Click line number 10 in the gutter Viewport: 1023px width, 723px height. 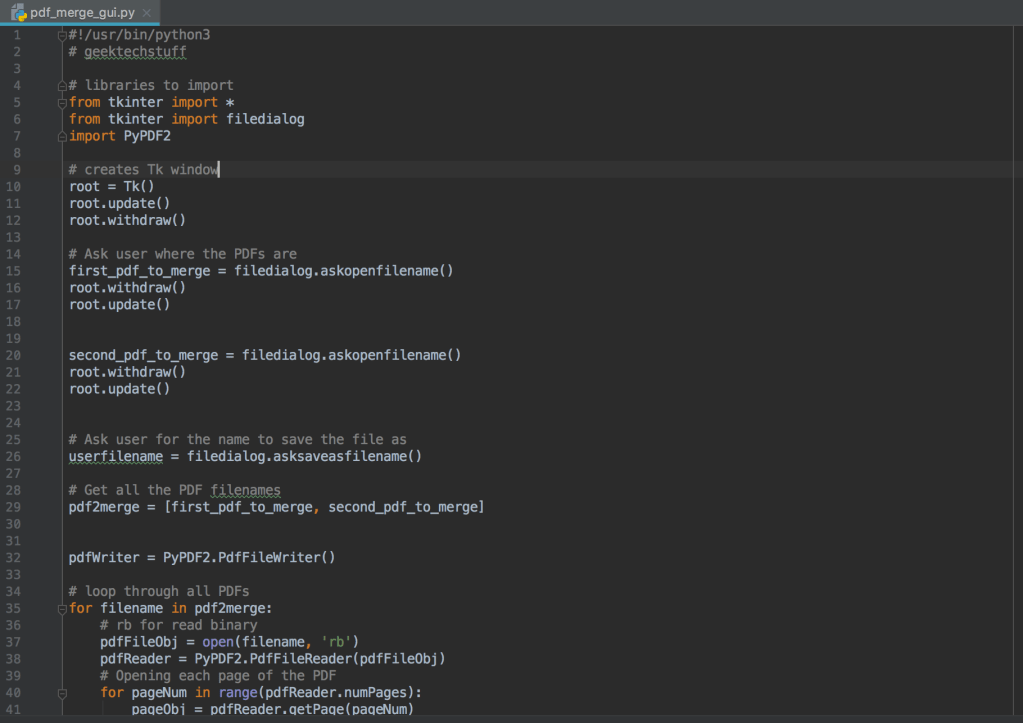click(13, 186)
